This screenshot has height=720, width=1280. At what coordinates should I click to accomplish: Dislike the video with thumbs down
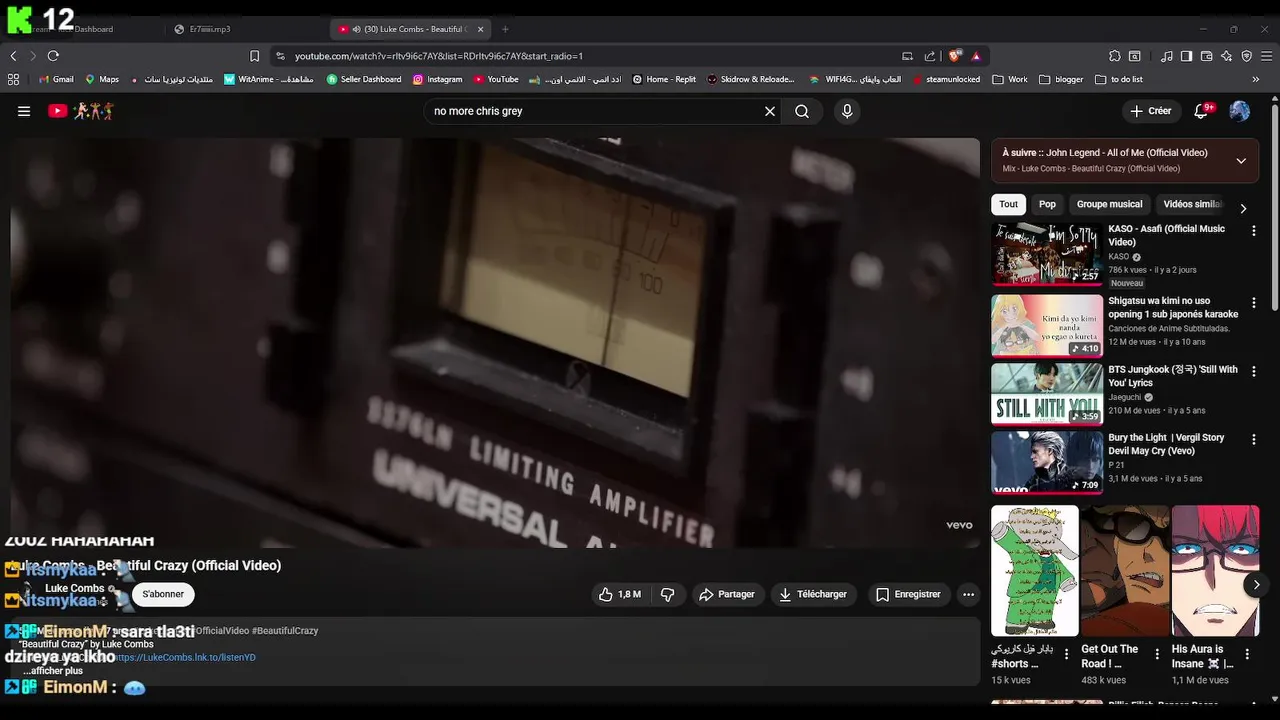point(667,594)
